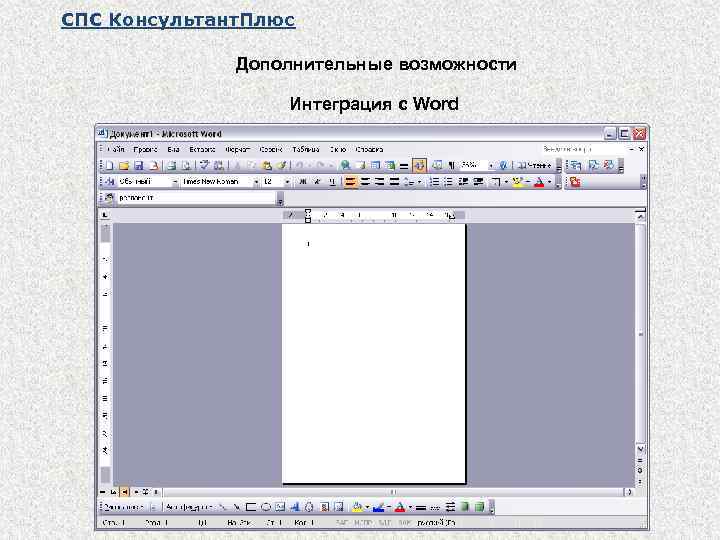Click the Print Preview icon
720x540 pixels.
click(186, 166)
